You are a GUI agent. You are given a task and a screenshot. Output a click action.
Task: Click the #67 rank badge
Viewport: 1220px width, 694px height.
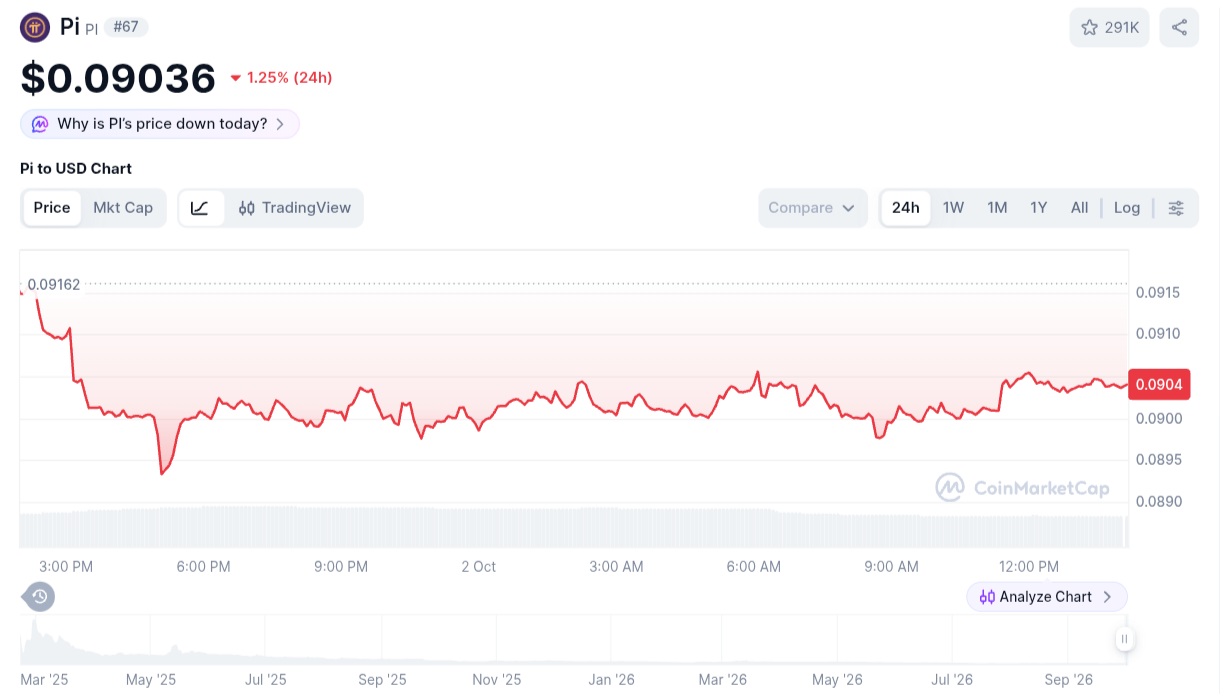tap(126, 27)
